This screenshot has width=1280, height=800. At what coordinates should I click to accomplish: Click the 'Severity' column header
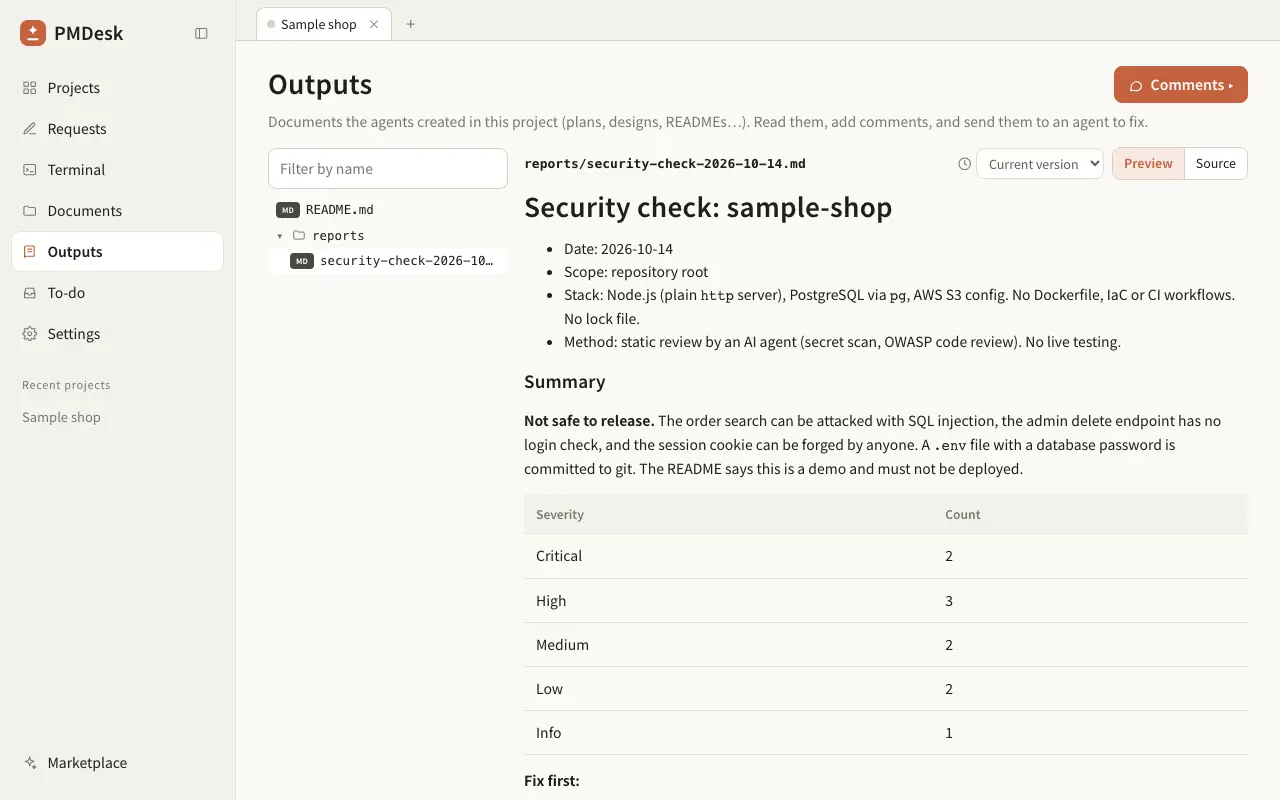pos(560,515)
